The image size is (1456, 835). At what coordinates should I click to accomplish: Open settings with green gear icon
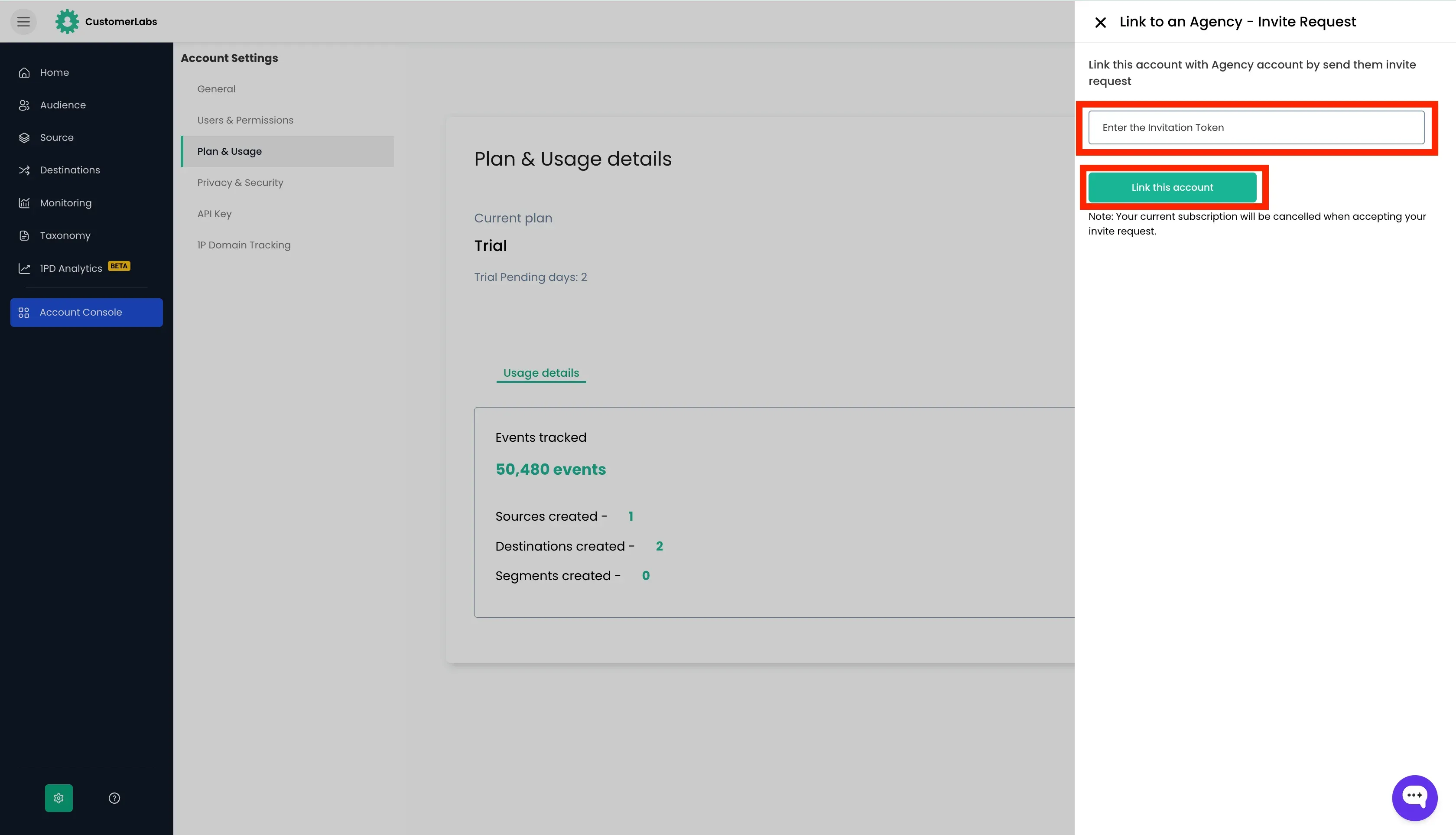coord(59,798)
